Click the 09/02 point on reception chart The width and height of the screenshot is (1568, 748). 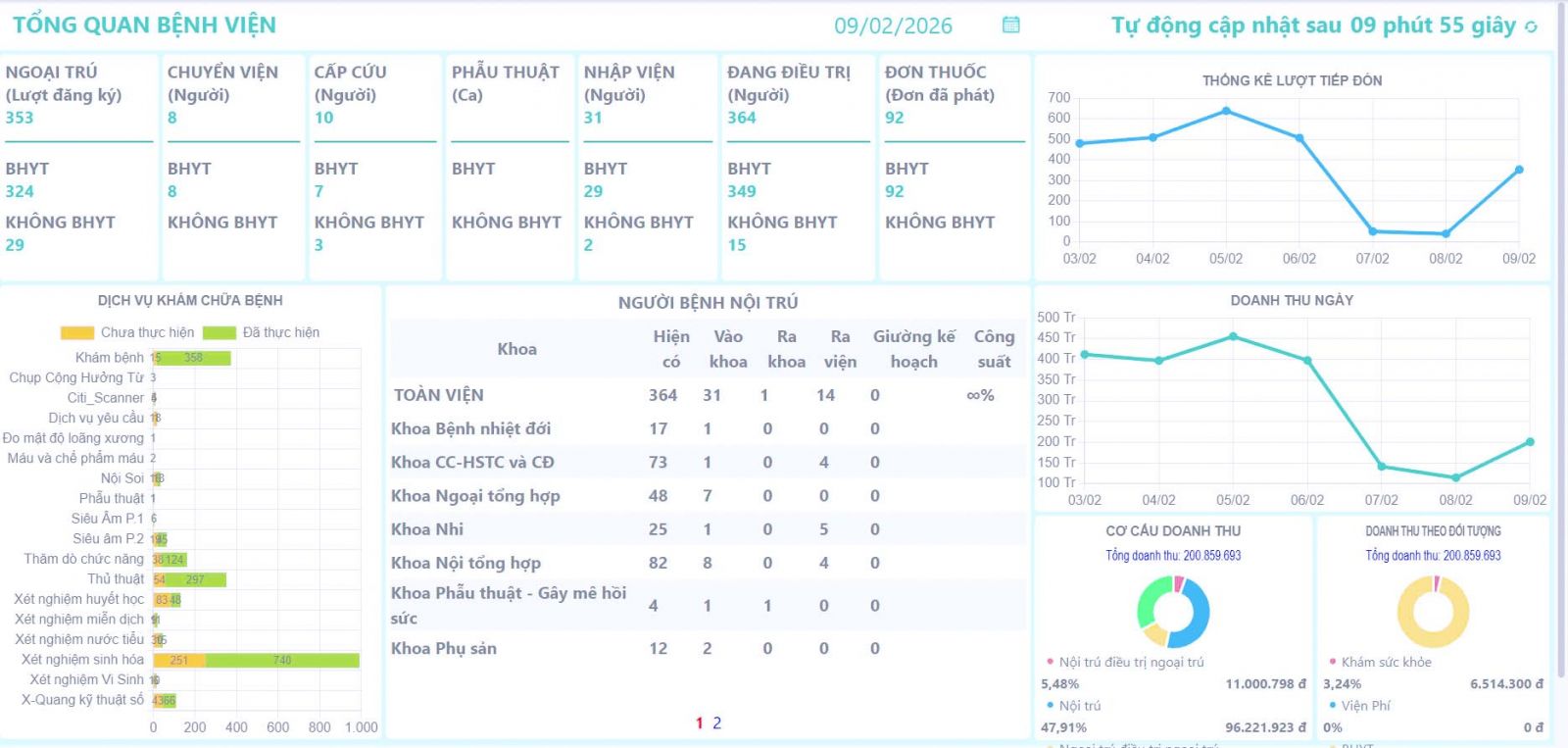coord(1519,170)
